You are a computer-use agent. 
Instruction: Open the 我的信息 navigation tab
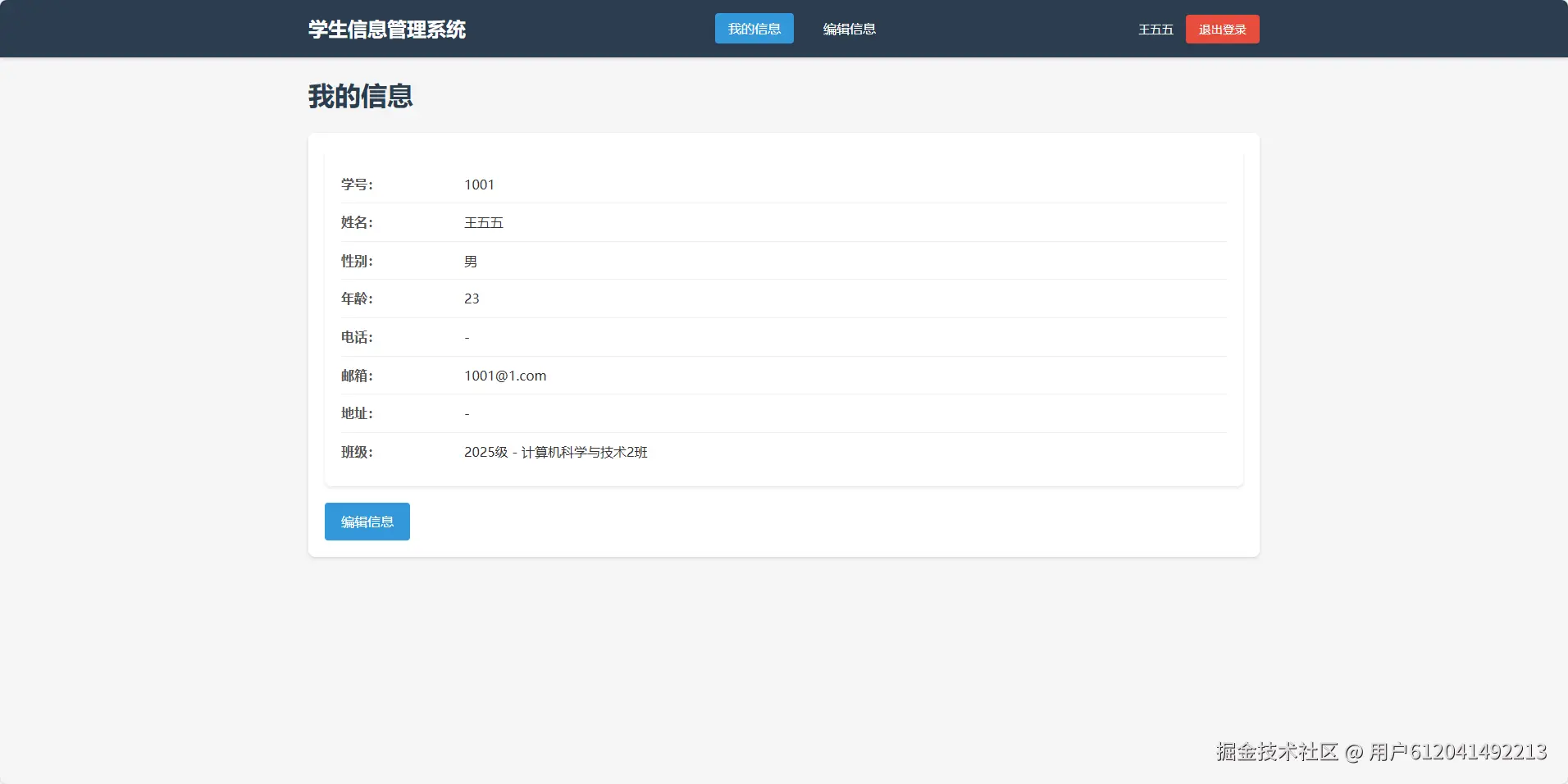tap(754, 29)
